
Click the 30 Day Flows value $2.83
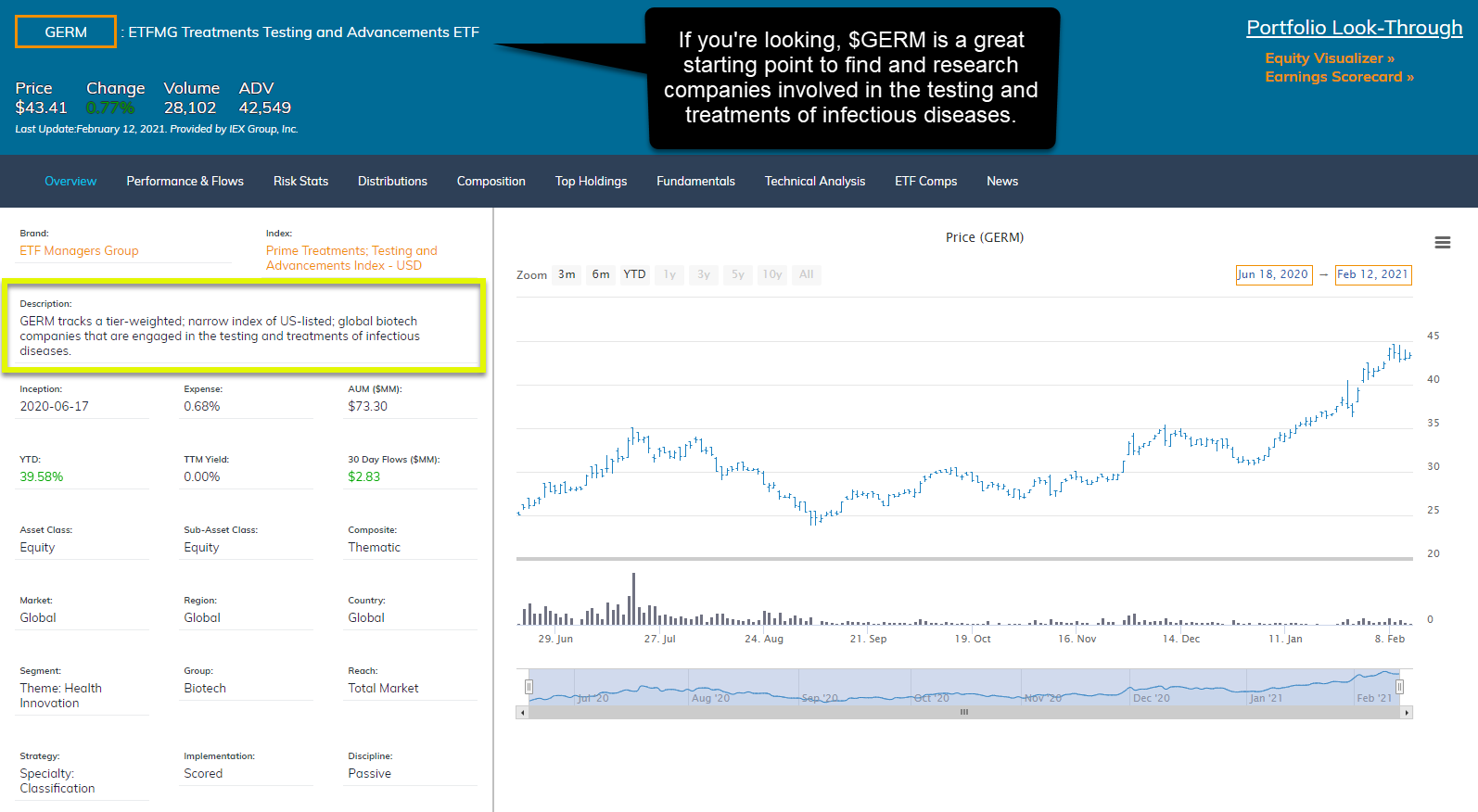coord(364,477)
